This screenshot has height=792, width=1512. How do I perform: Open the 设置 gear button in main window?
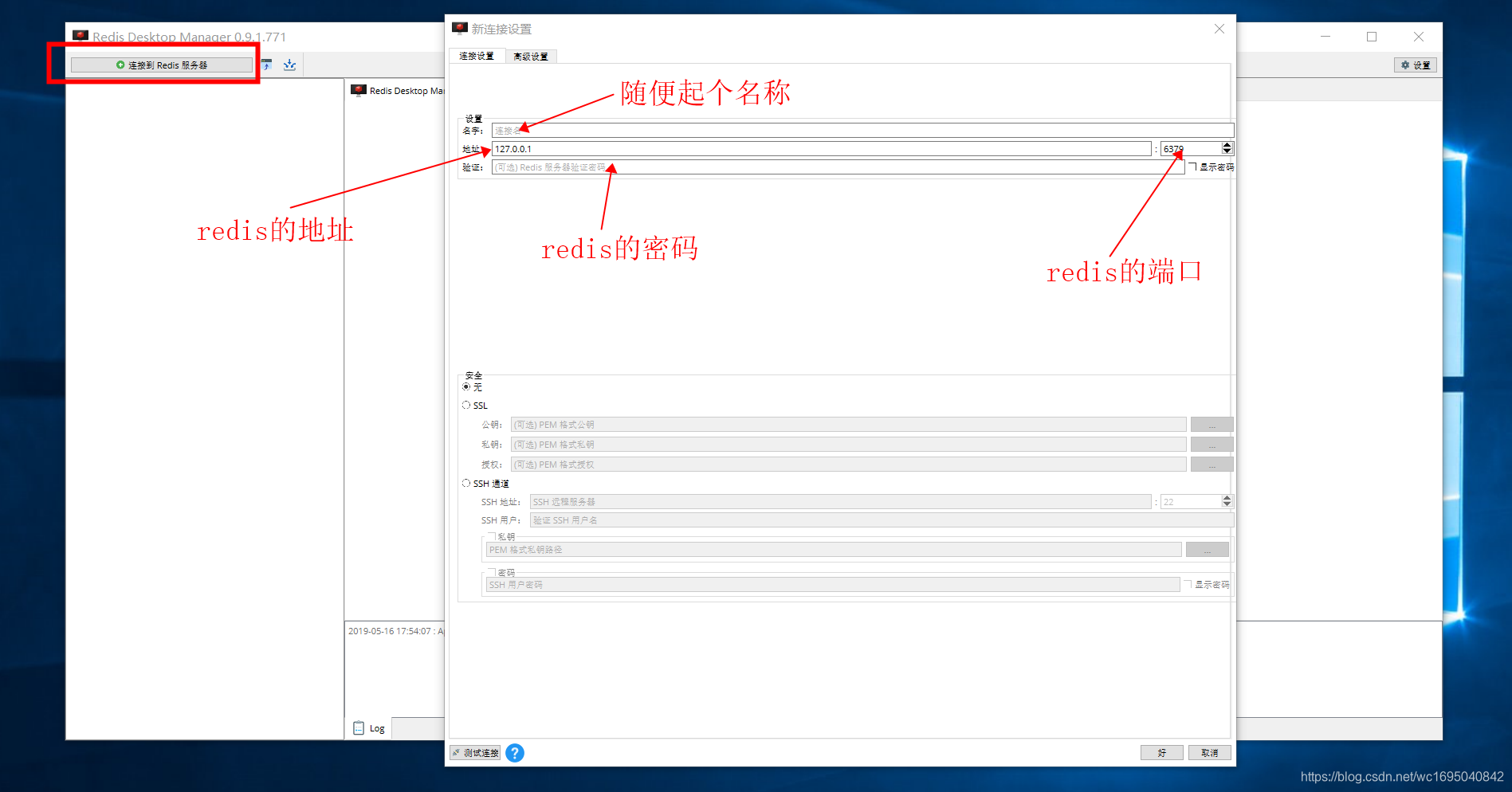[x=1415, y=65]
